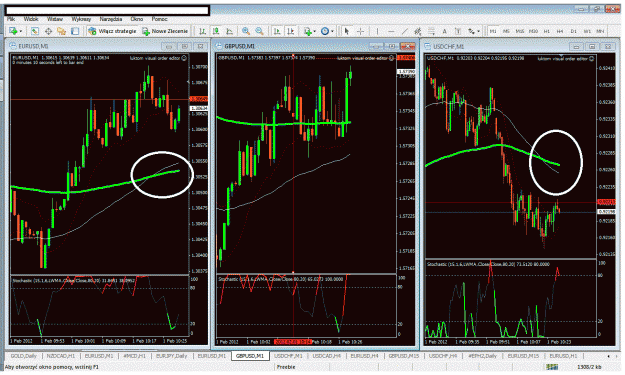Toggle chart shift icon
The height and width of the screenshot is (375, 625).
coord(290,31)
